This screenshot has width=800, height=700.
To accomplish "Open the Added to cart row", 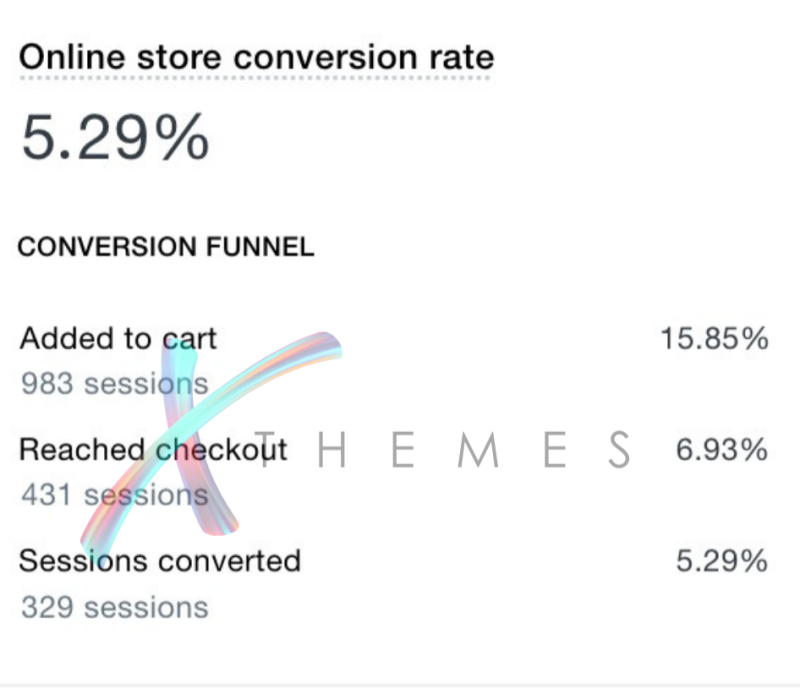I will [394, 361].
